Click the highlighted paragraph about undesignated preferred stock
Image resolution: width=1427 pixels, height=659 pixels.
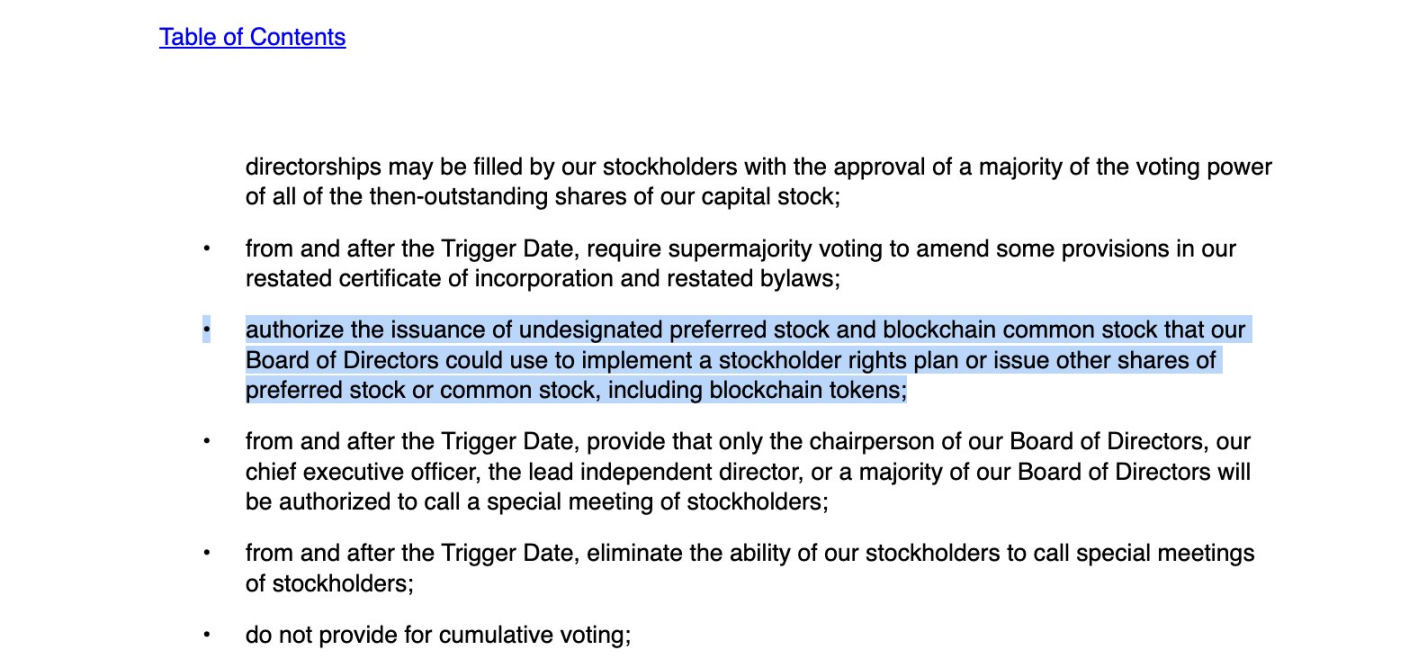coord(700,360)
